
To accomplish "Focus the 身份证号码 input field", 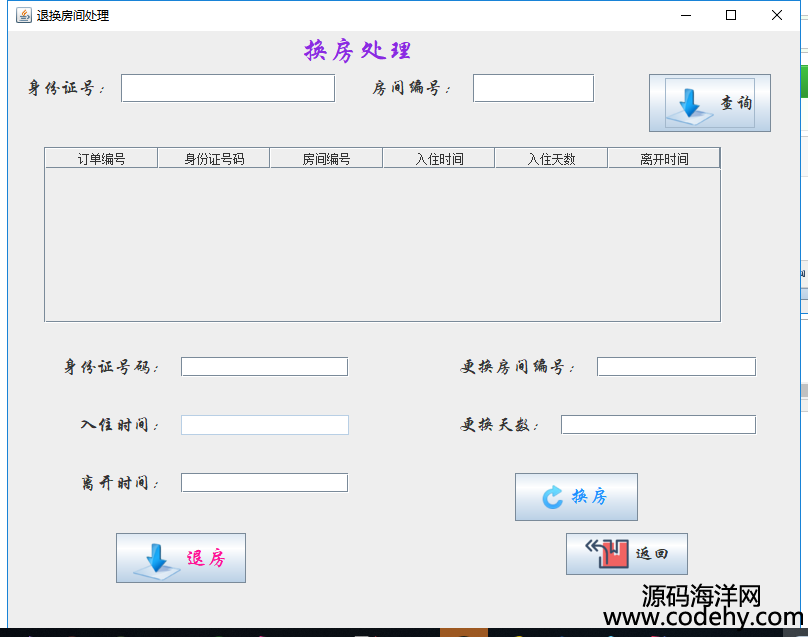I will pyautogui.click(x=264, y=367).
